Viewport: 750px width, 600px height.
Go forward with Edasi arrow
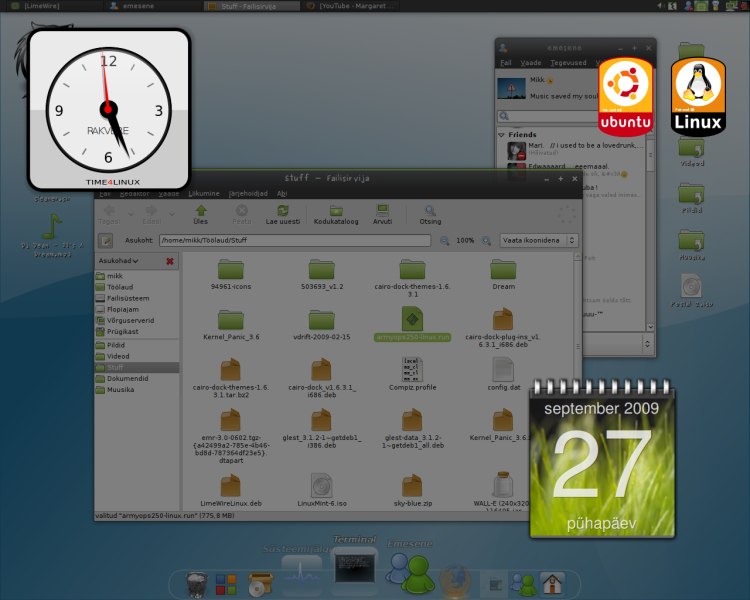[x=152, y=215]
